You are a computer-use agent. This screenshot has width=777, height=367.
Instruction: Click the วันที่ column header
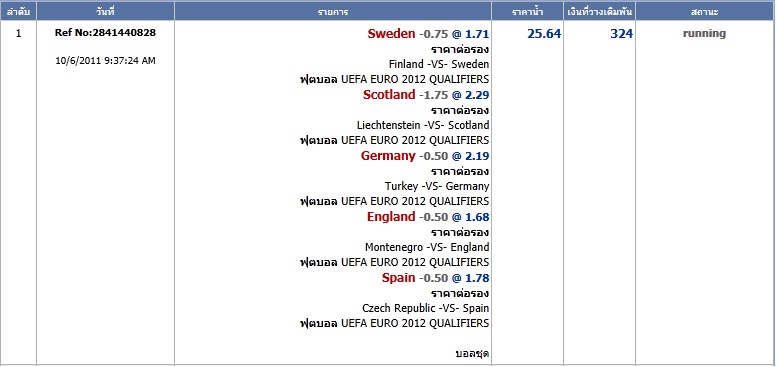[106, 11]
